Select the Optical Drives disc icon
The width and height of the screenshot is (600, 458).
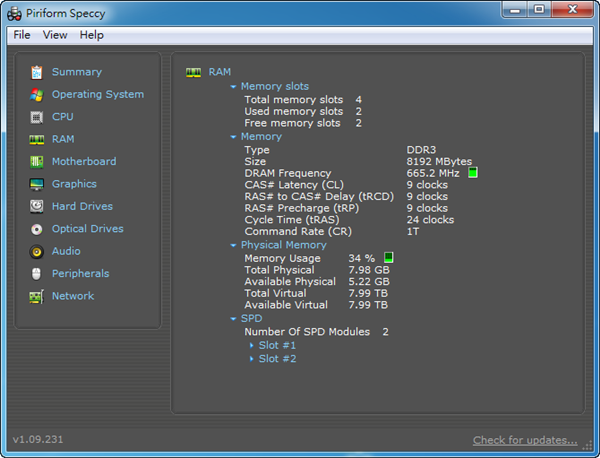pos(37,229)
